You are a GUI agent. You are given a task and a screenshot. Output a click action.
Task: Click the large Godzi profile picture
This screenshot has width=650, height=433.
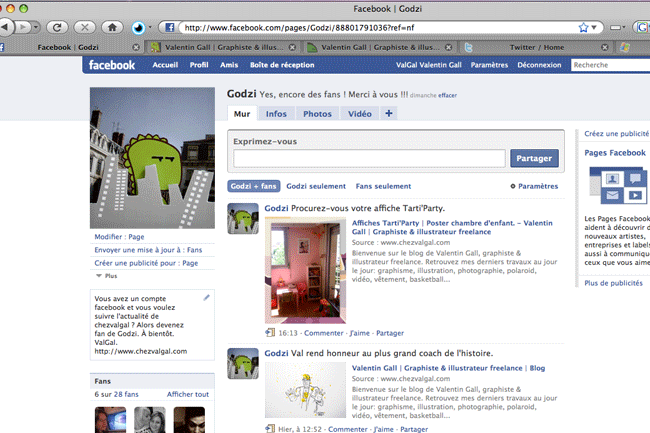coord(152,158)
